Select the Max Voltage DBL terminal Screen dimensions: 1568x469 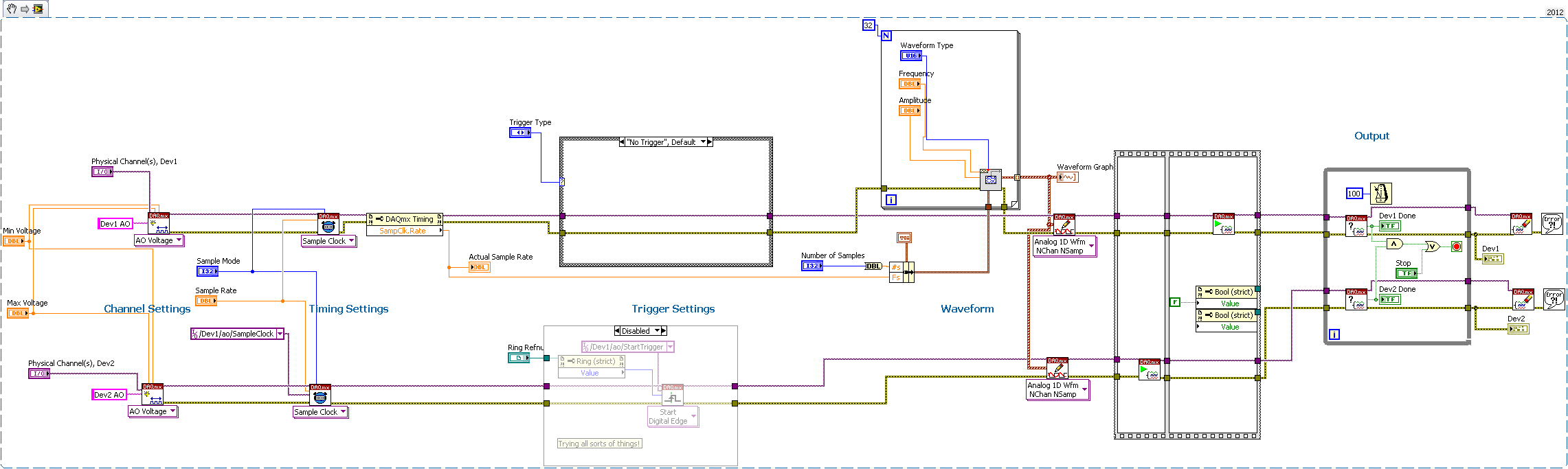pos(18,313)
